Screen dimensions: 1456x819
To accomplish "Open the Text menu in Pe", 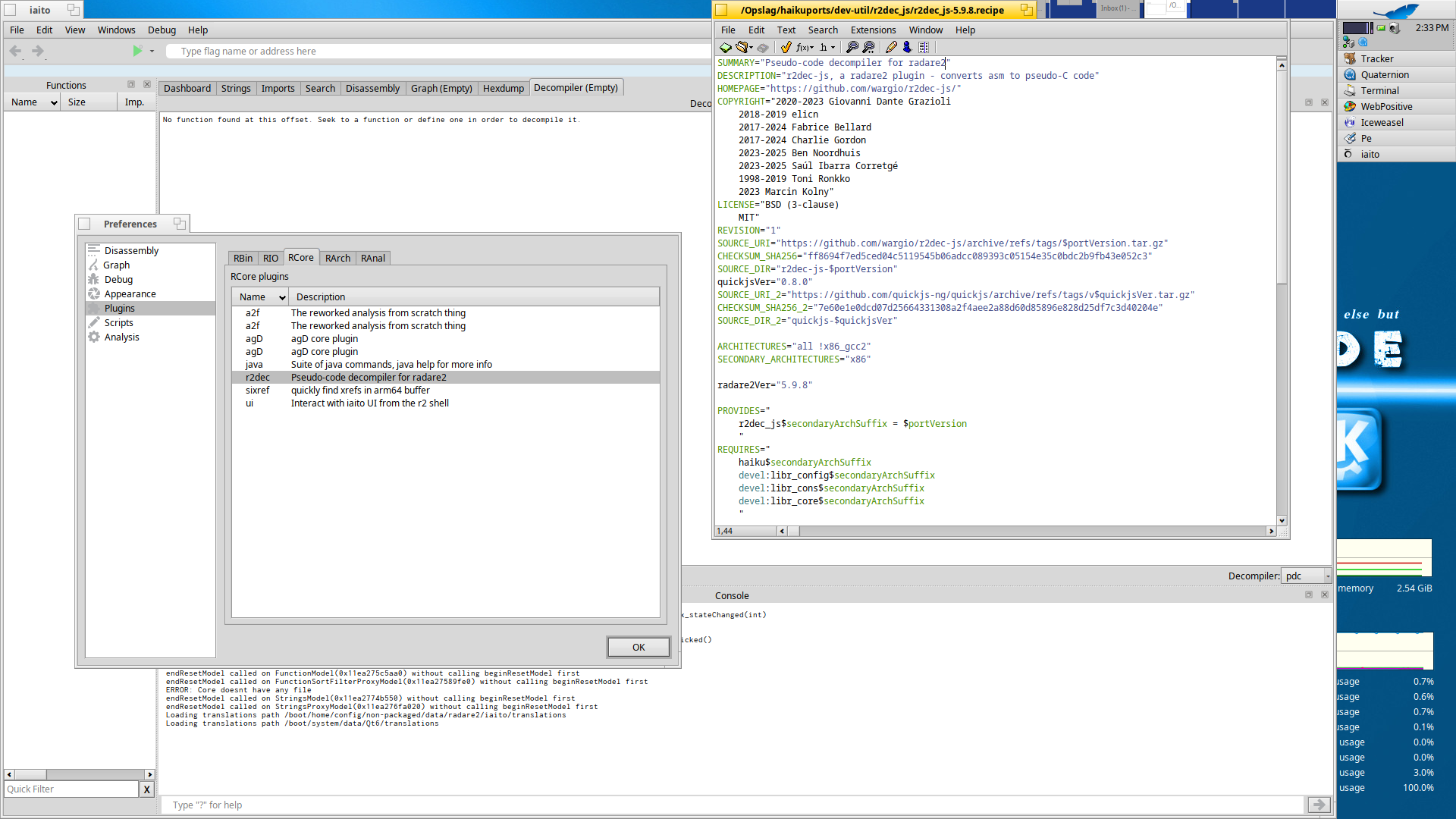I will click(x=786, y=30).
